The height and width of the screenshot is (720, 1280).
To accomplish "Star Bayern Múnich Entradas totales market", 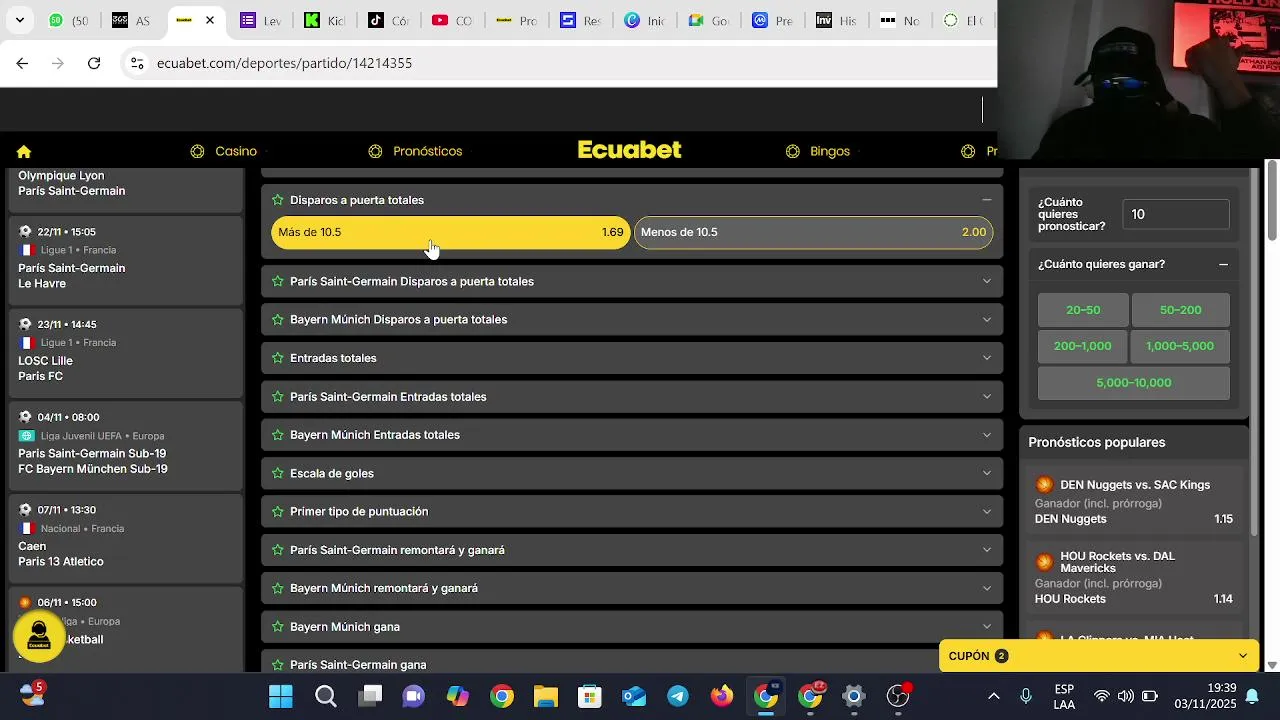I will pos(278,435).
